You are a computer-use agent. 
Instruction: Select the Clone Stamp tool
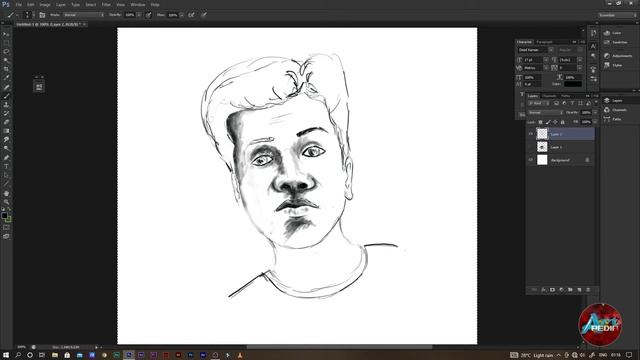pyautogui.click(x=6, y=104)
